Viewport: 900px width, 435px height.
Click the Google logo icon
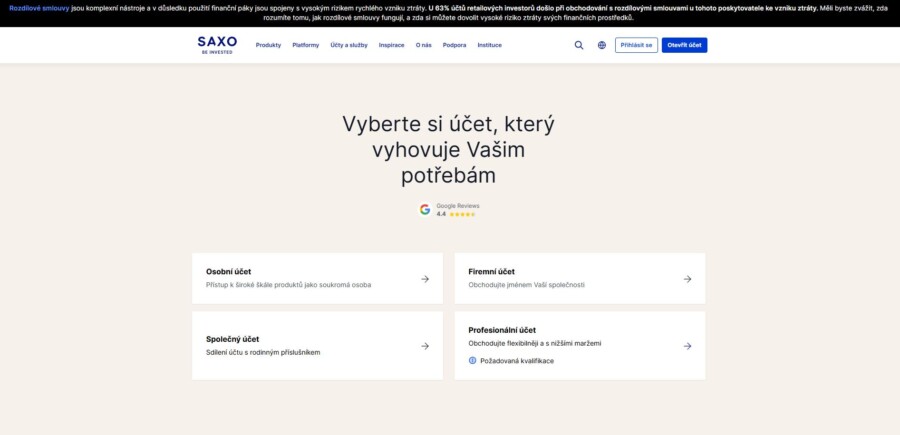(x=425, y=209)
